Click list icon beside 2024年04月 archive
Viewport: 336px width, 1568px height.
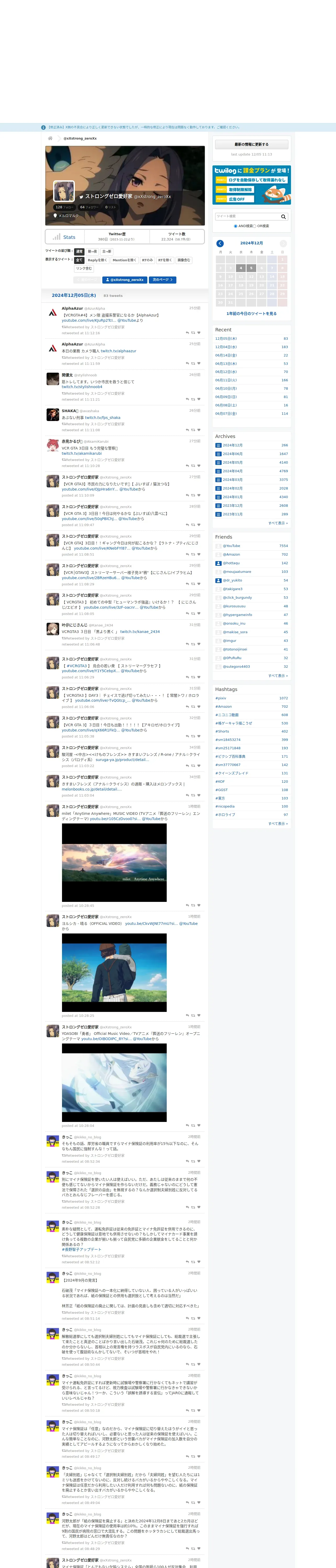tap(218, 471)
